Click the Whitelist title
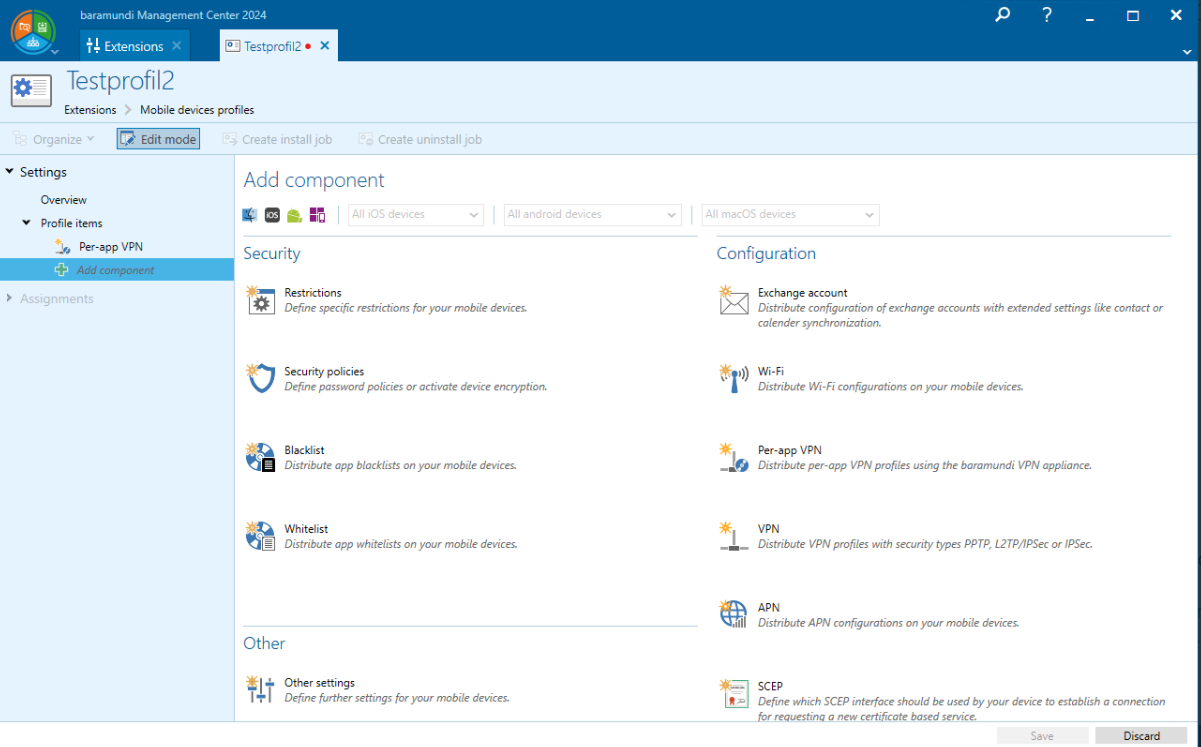This screenshot has height=747, width=1201. [306, 529]
